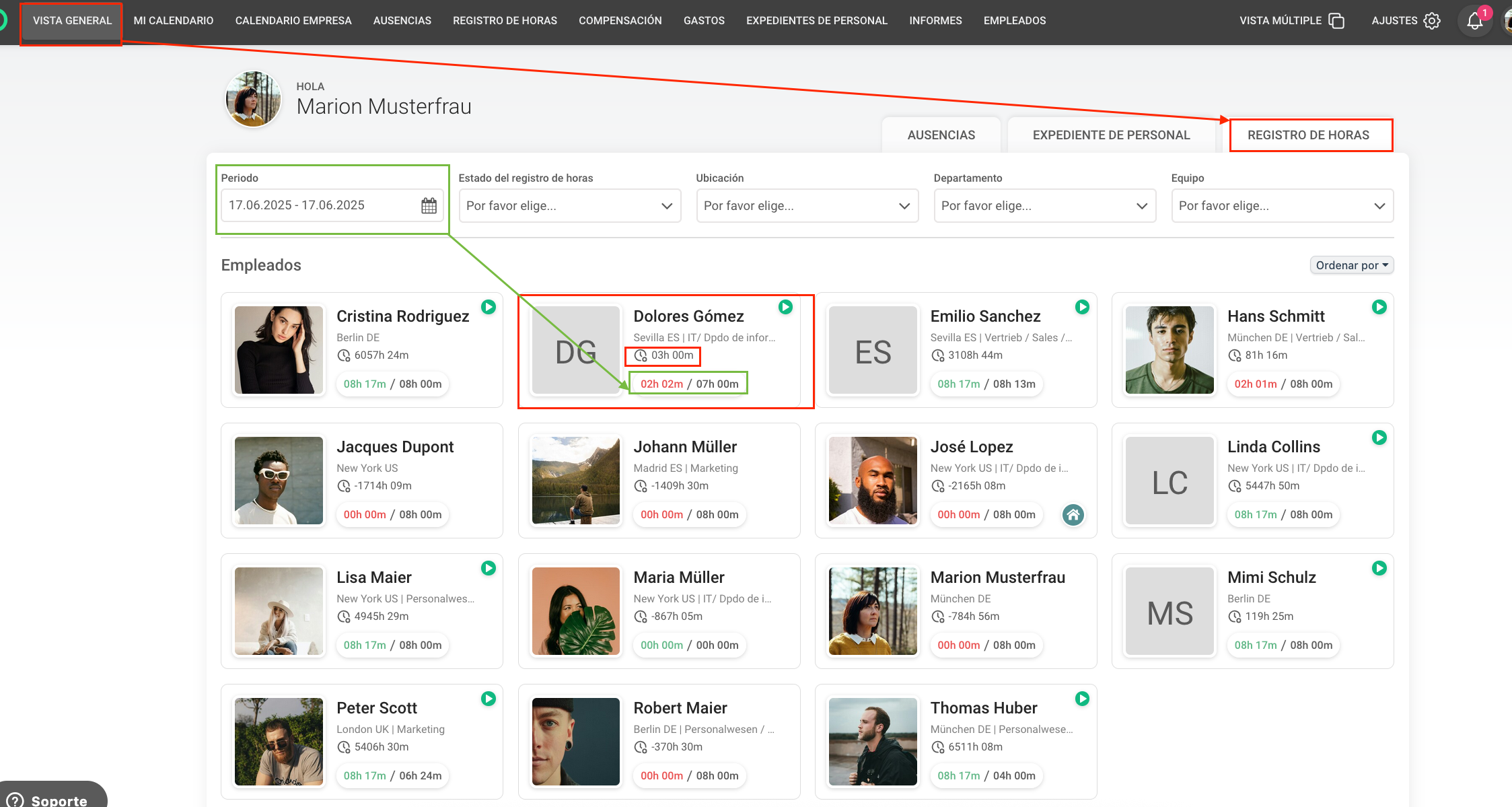Switch to the Expediente de Personal tab
The image size is (1512, 807).
tap(1111, 135)
